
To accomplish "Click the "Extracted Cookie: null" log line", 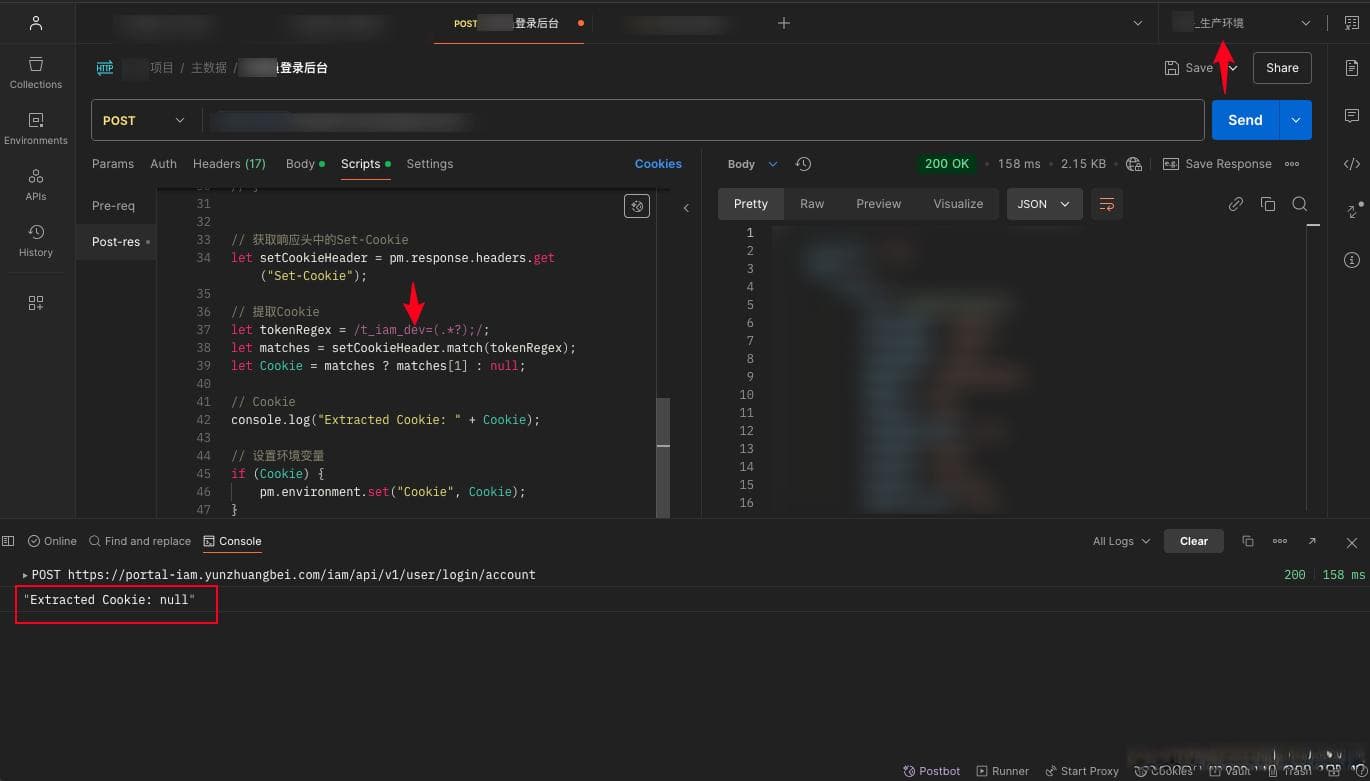I will click(x=110, y=600).
